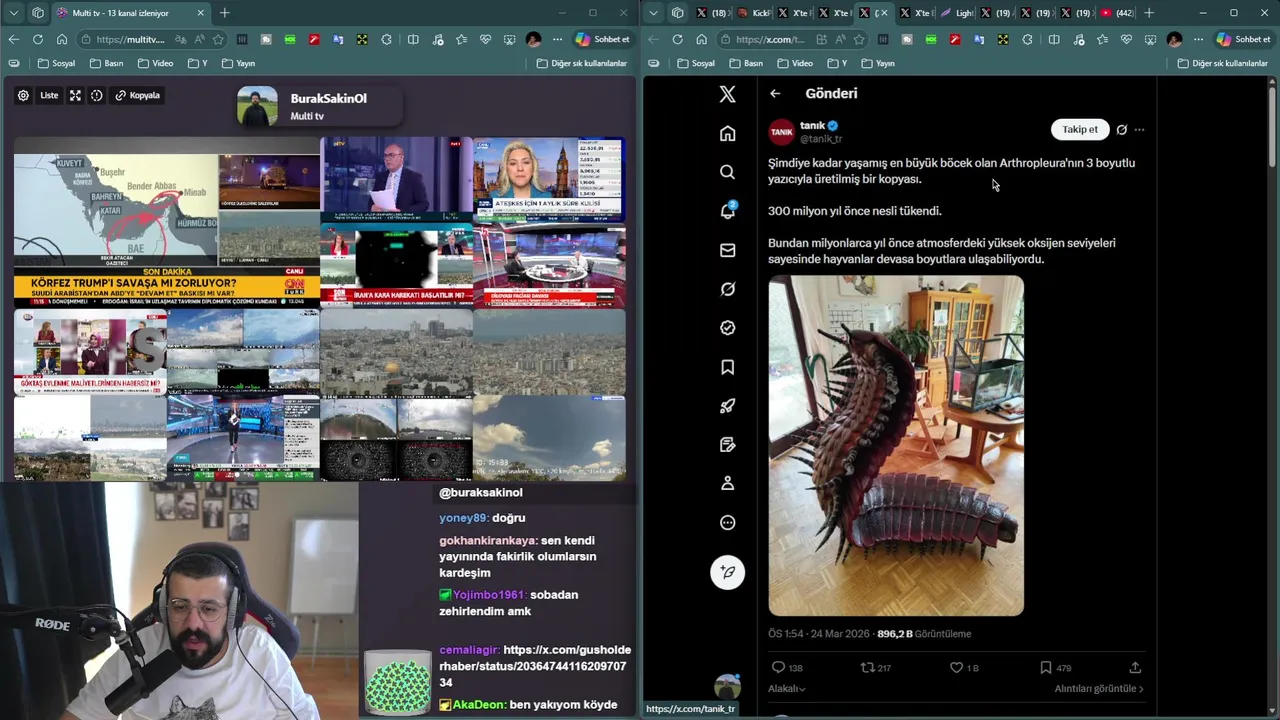
Task: Reload the page in the left browser window
Action: coord(38,39)
